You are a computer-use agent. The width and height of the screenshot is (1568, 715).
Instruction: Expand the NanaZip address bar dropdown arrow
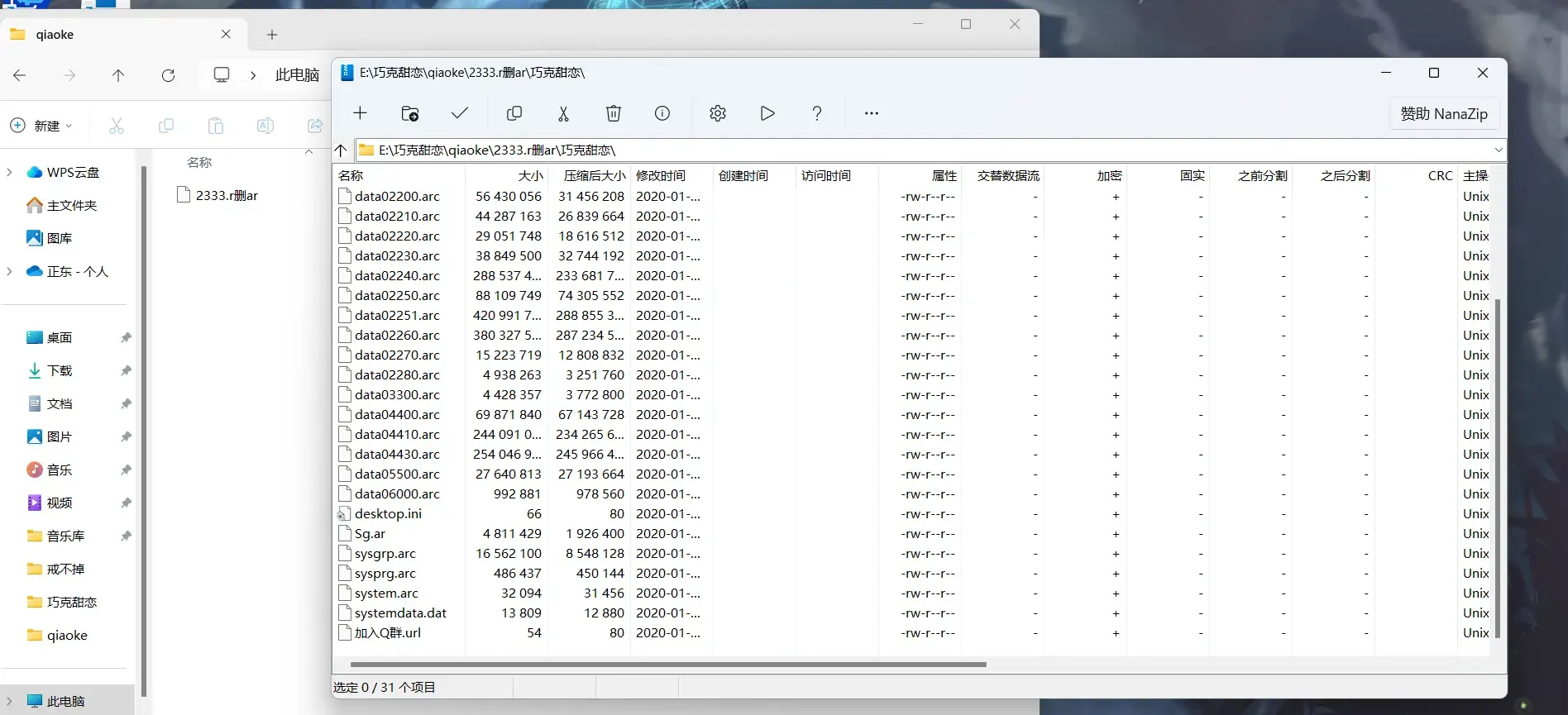point(1498,150)
